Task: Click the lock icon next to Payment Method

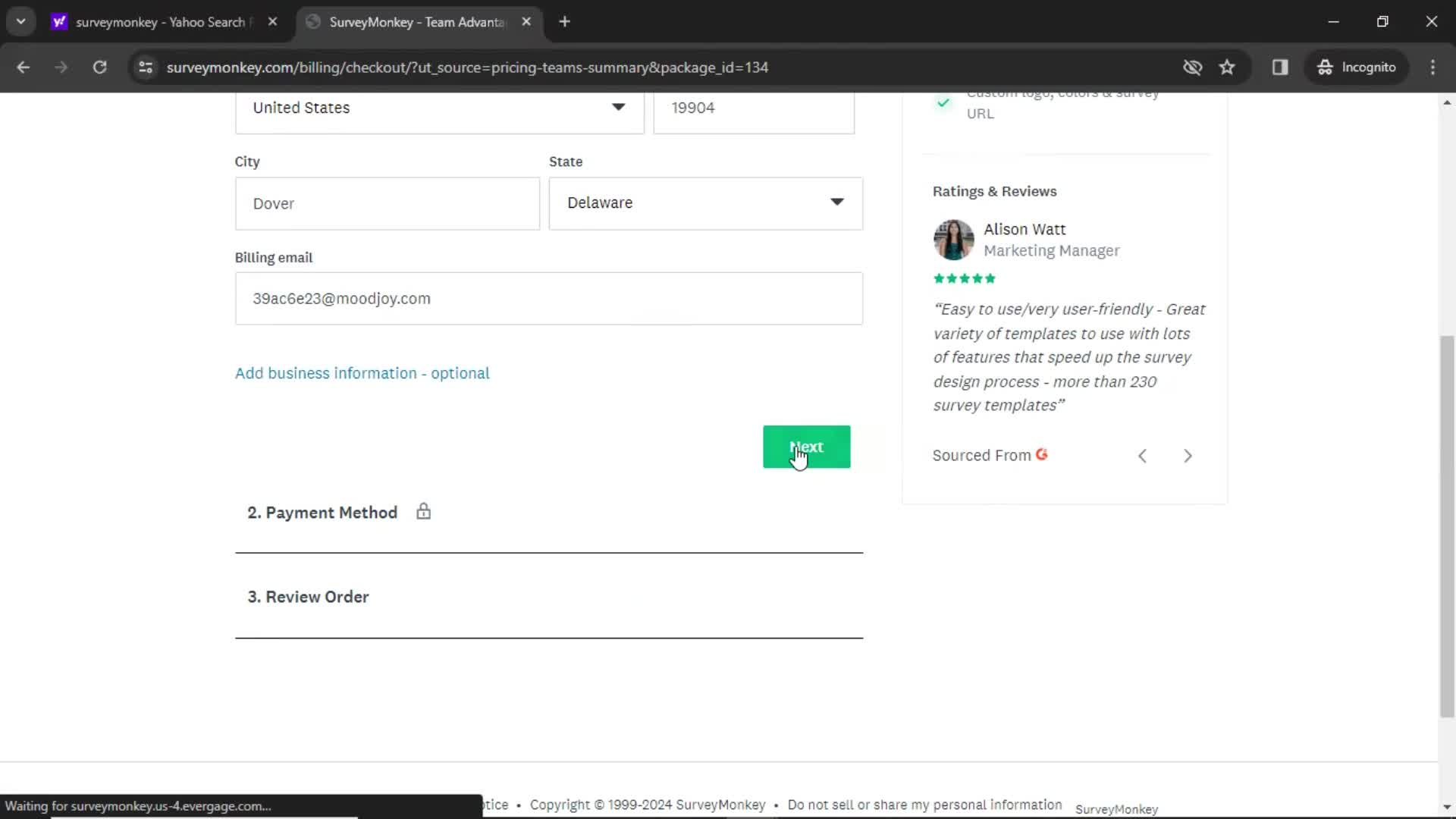Action: tap(423, 512)
